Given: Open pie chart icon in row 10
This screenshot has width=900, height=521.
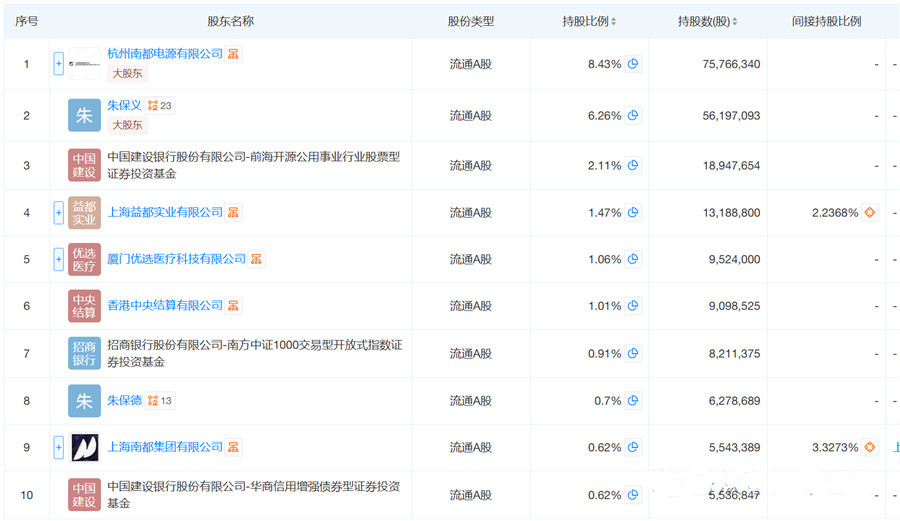Looking at the screenshot, I should pyautogui.click(x=633, y=495).
